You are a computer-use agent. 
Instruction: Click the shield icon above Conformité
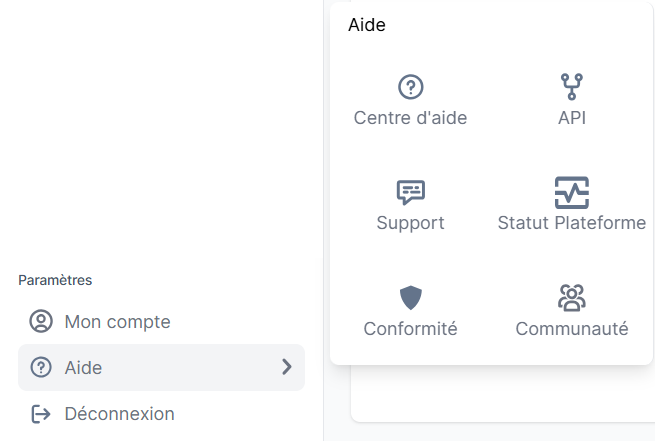[411, 297]
